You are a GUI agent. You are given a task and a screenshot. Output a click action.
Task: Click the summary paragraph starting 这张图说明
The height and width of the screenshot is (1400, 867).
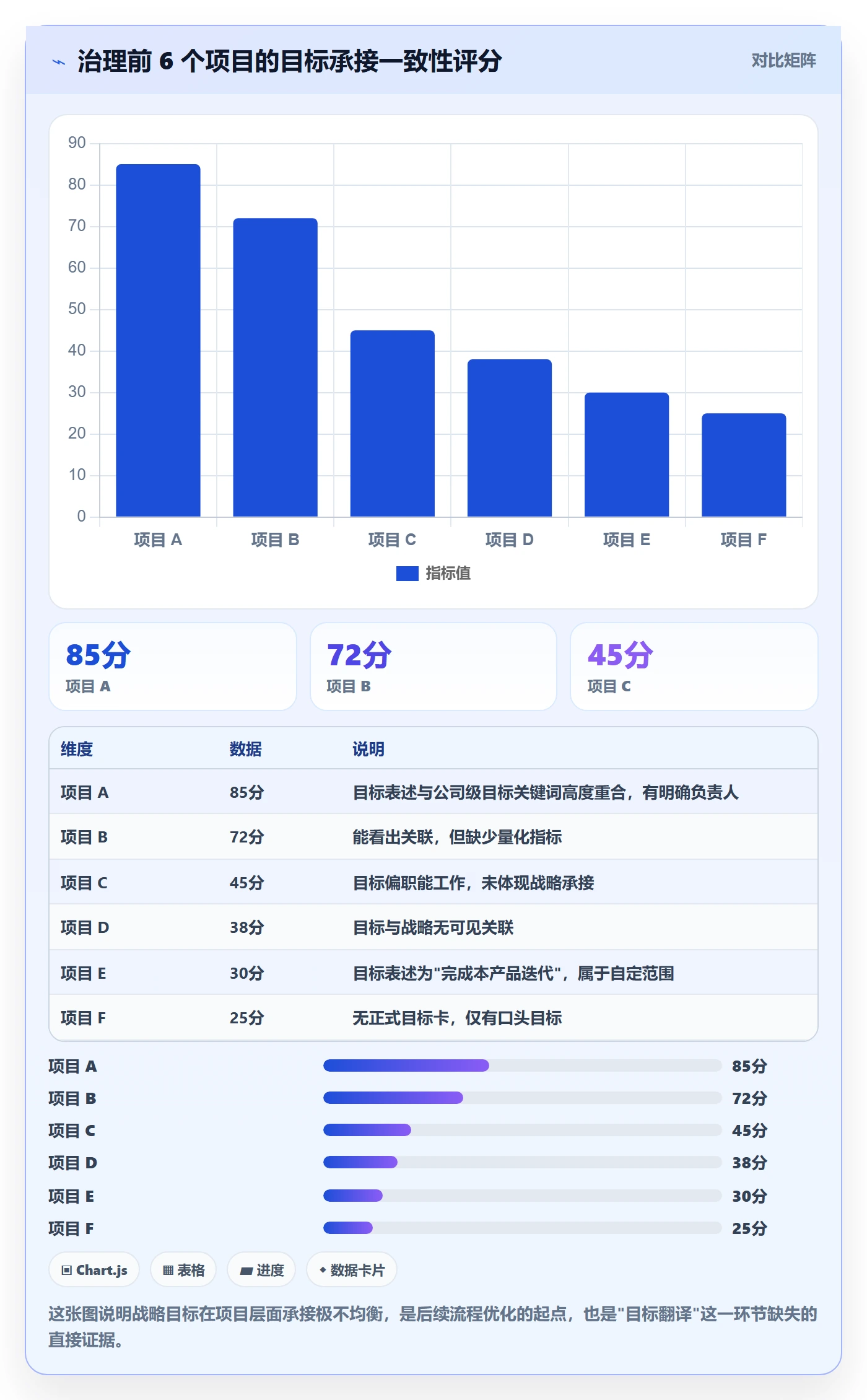[433, 1327]
